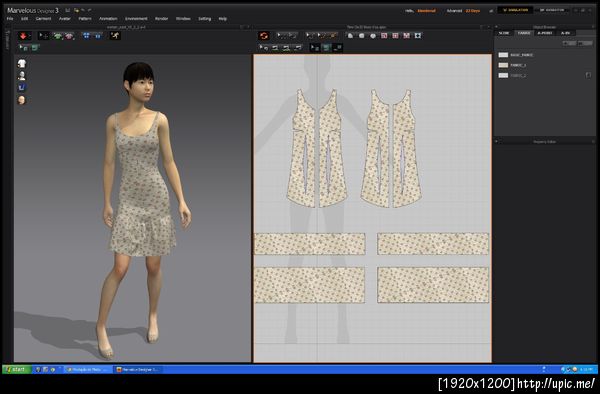
Task: Click the lock icon beside the third fabric
Action: click(x=588, y=75)
